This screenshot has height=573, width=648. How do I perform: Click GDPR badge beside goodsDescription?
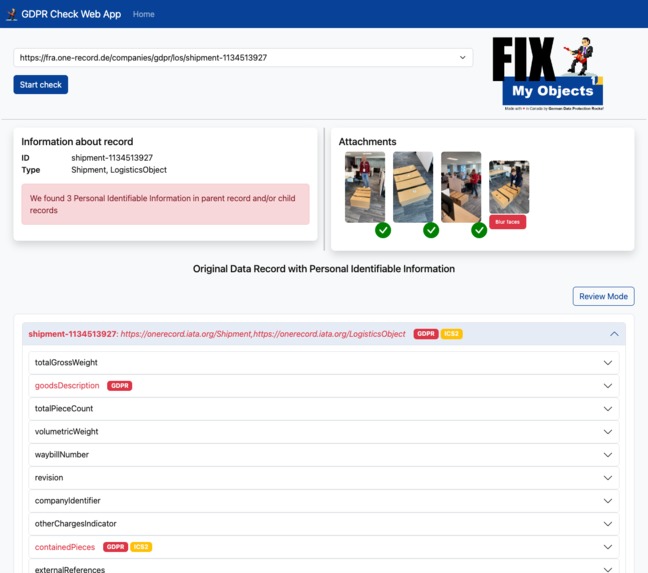pyautogui.click(x=119, y=386)
